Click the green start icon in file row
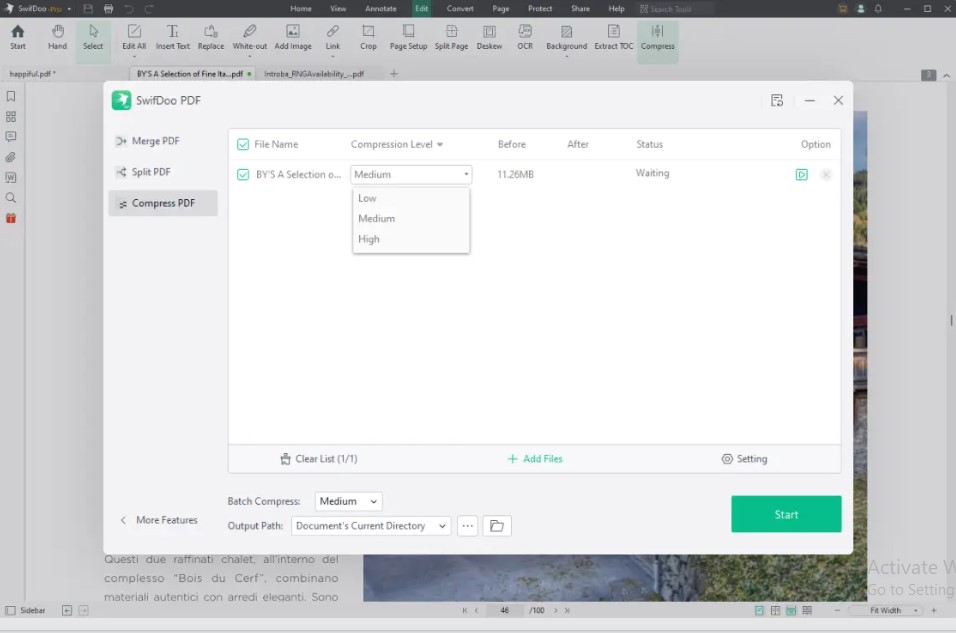 point(802,174)
